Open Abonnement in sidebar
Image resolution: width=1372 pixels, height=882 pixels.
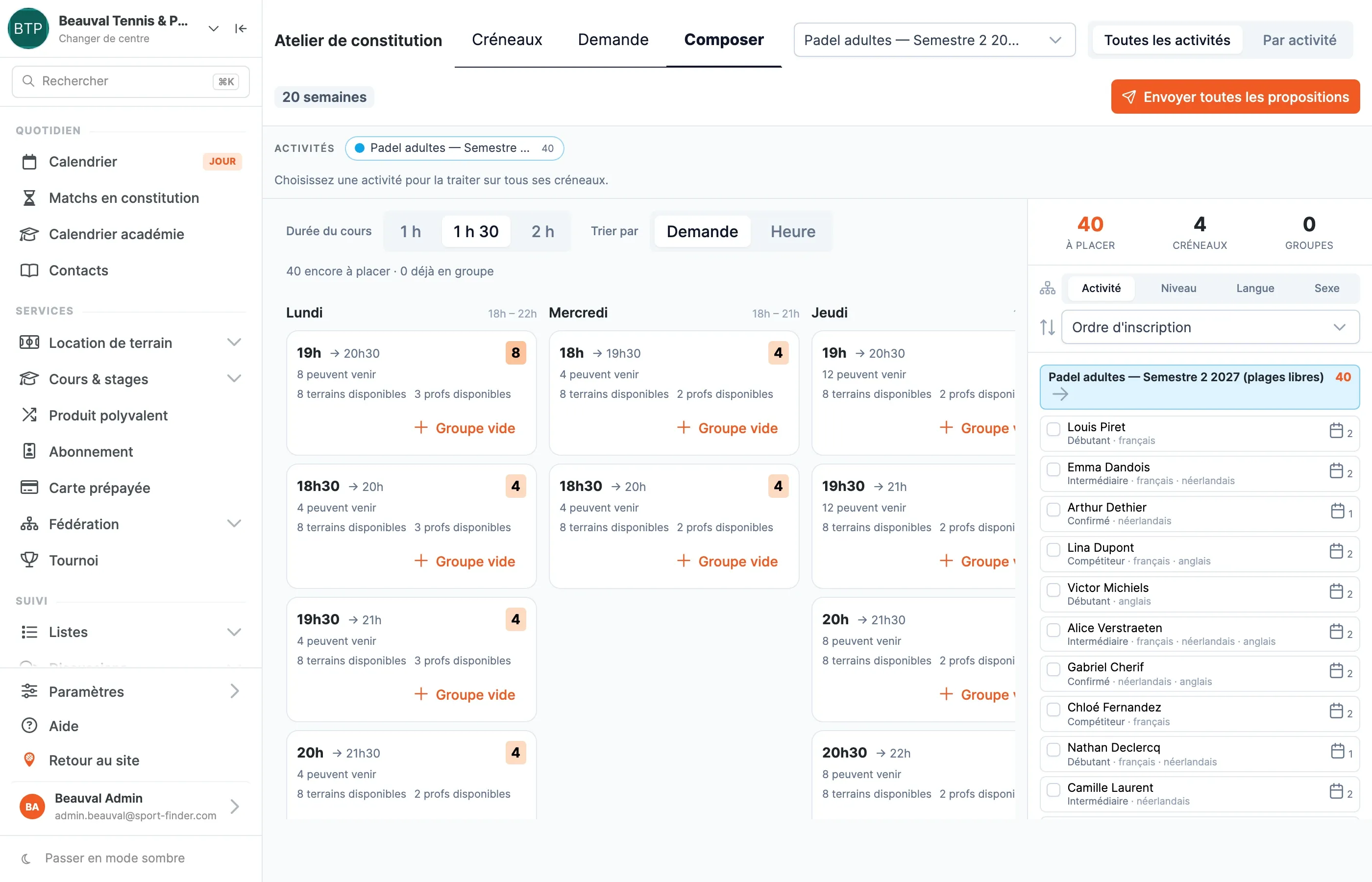pos(130,451)
